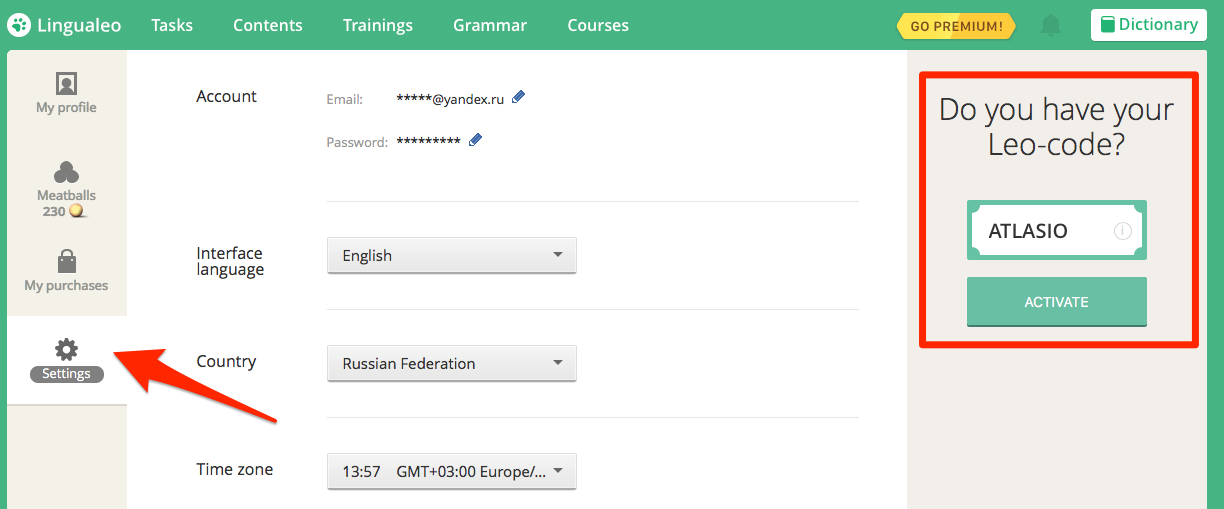Select the Settings gear icon

66,350
